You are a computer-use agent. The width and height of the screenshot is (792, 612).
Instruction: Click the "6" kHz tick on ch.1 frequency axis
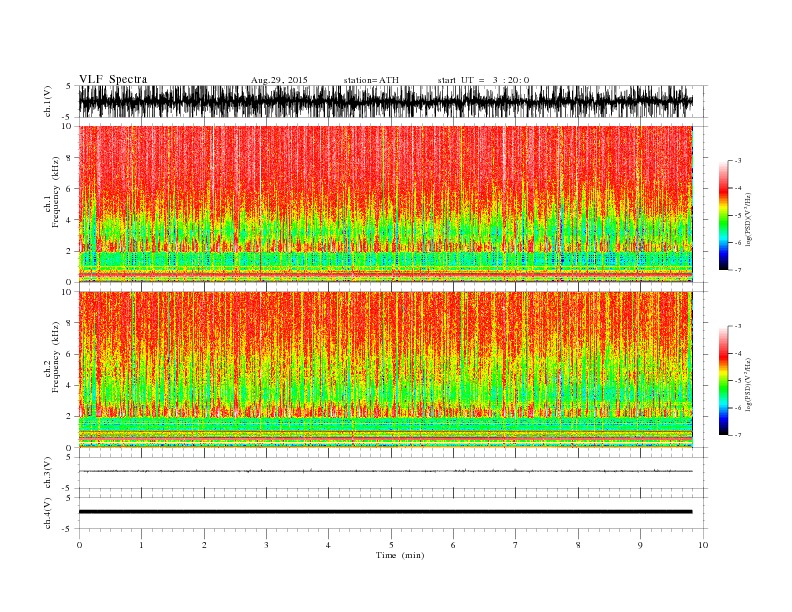69,189
